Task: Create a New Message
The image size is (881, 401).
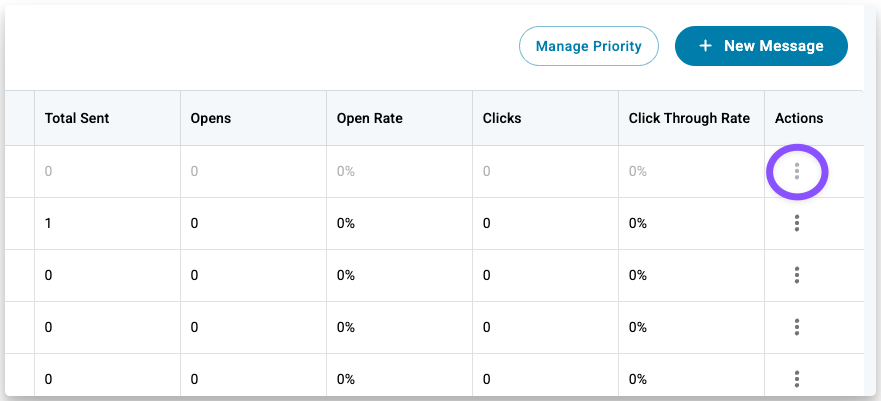Action: (x=761, y=46)
